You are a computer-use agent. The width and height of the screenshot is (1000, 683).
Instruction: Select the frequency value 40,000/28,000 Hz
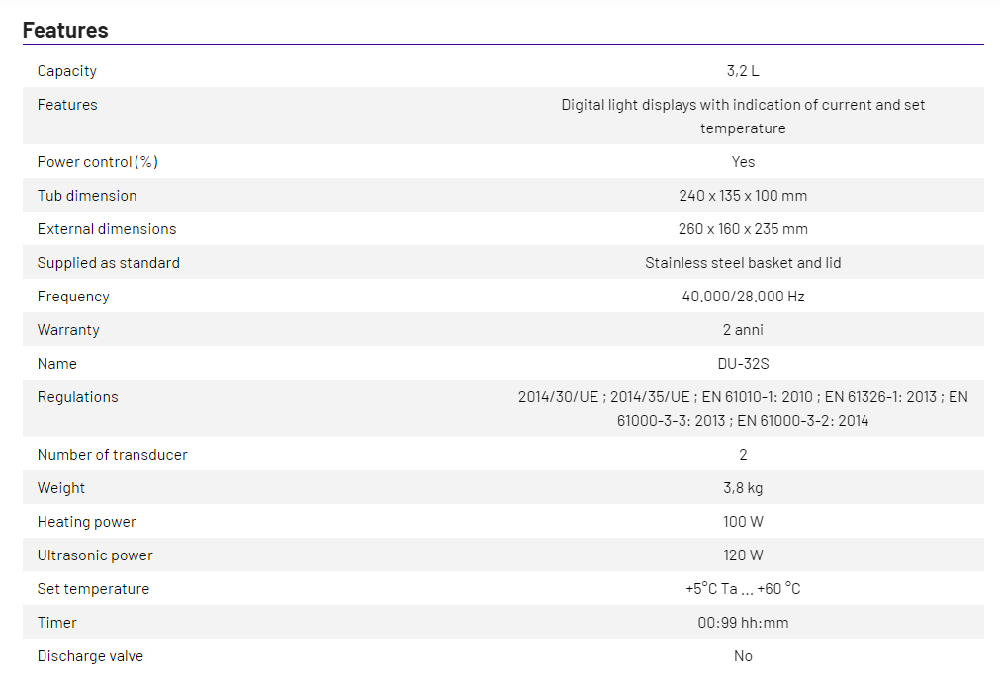click(742, 297)
